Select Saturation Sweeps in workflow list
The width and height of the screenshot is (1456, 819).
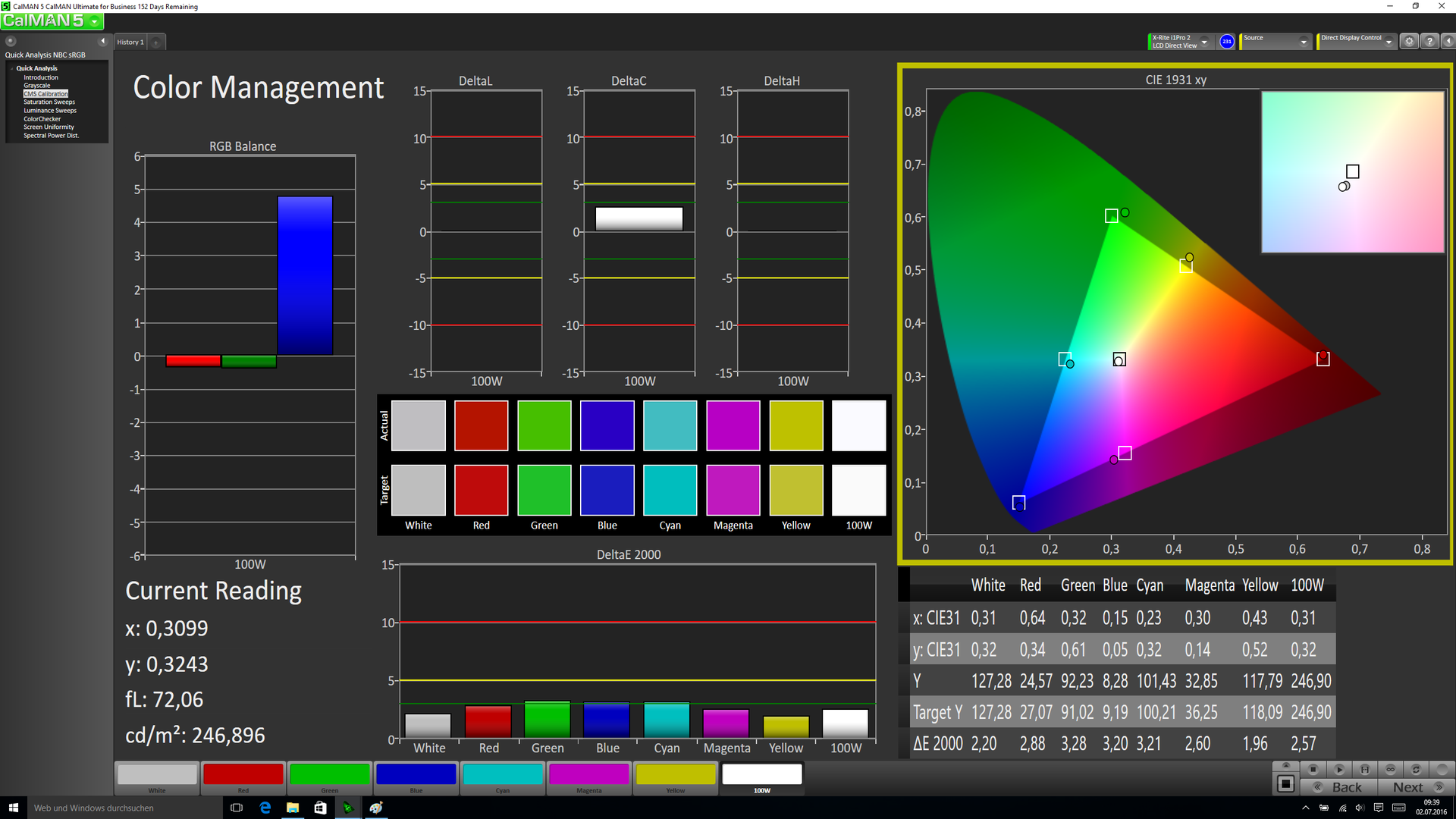(x=49, y=102)
